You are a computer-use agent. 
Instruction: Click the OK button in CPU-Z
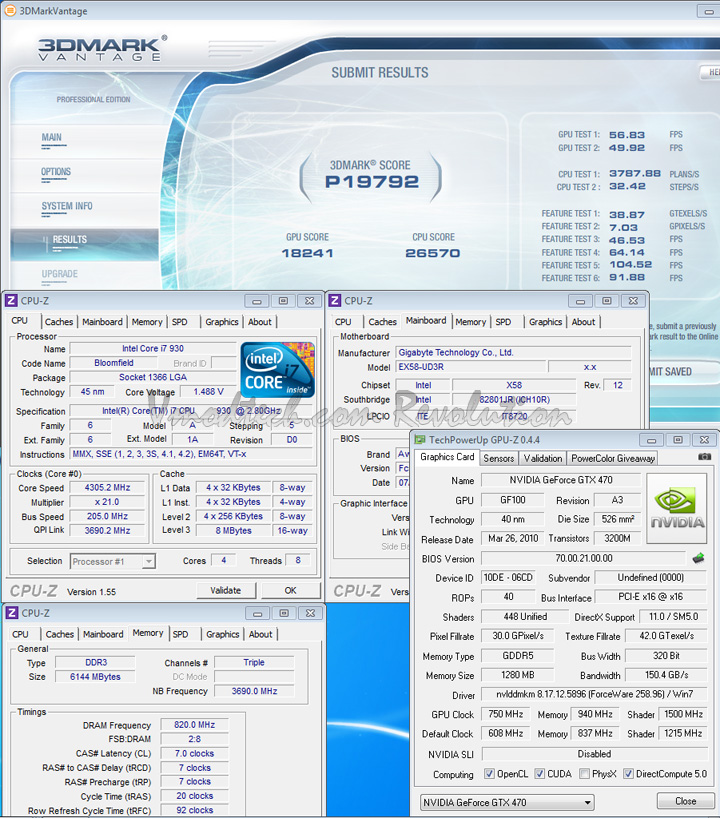click(x=291, y=591)
